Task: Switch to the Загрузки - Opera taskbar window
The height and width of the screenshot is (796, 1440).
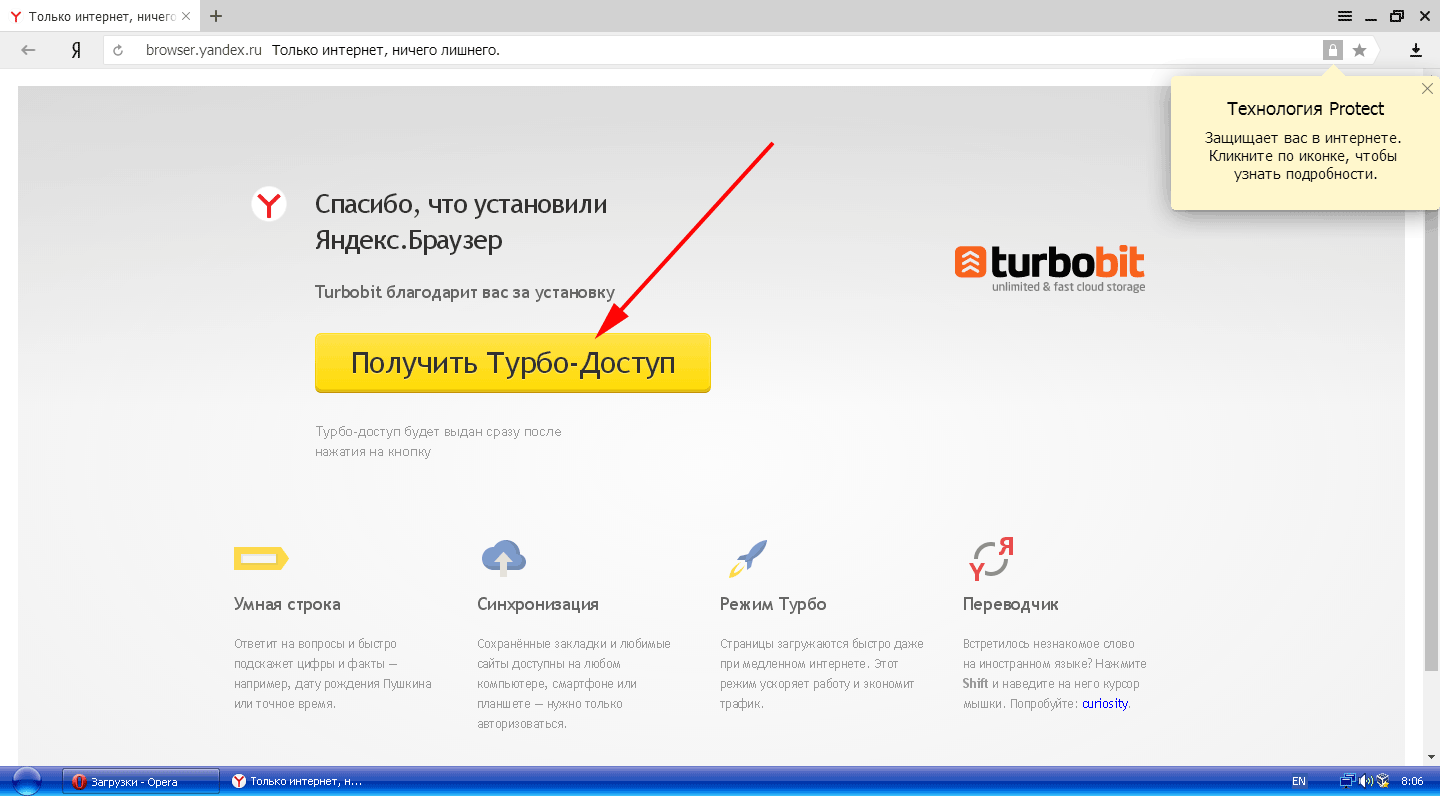Action: tap(141, 781)
